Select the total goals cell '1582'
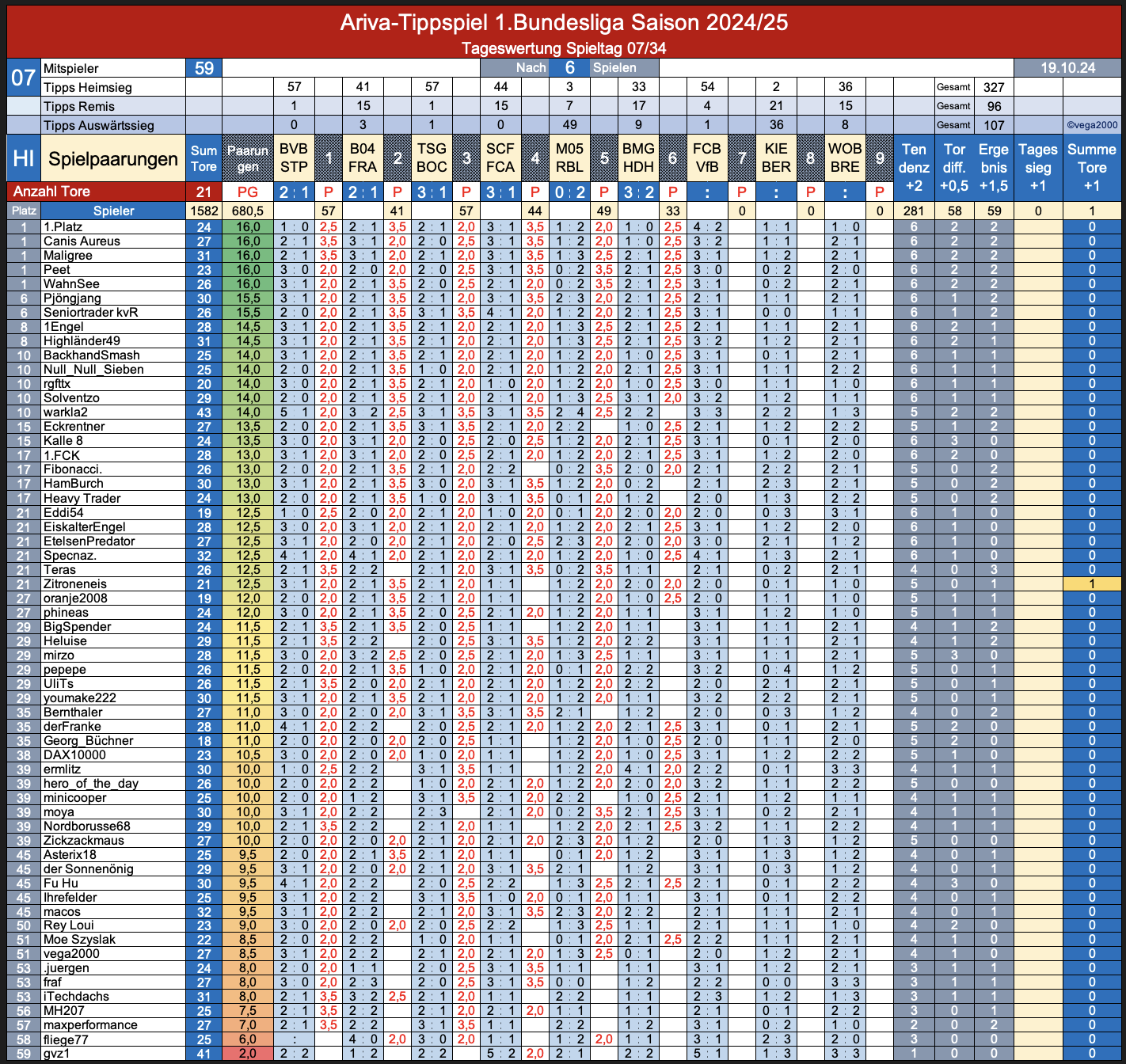1126x1064 pixels. (204, 211)
